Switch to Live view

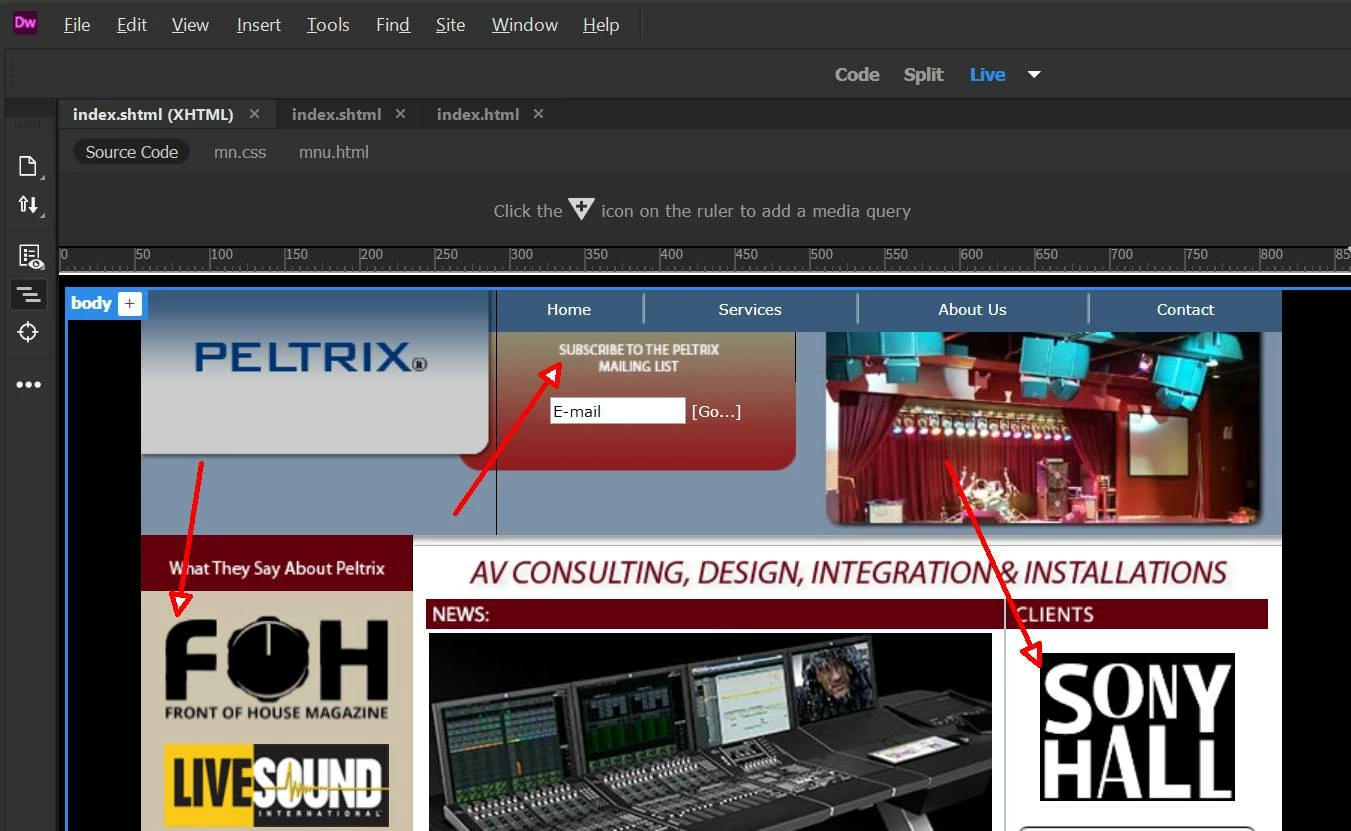987,74
